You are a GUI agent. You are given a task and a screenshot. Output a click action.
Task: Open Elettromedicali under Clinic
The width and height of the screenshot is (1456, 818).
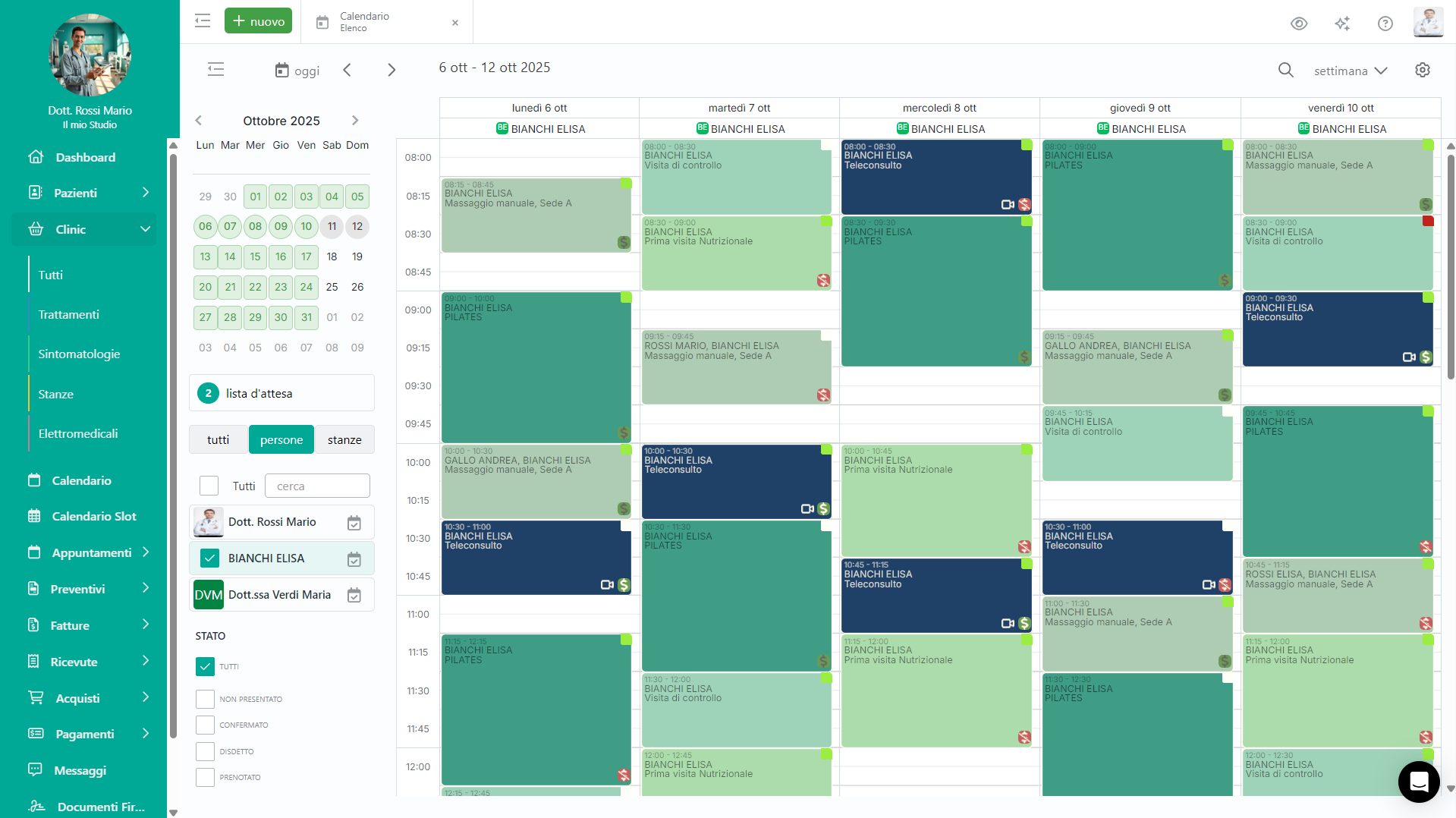78,433
